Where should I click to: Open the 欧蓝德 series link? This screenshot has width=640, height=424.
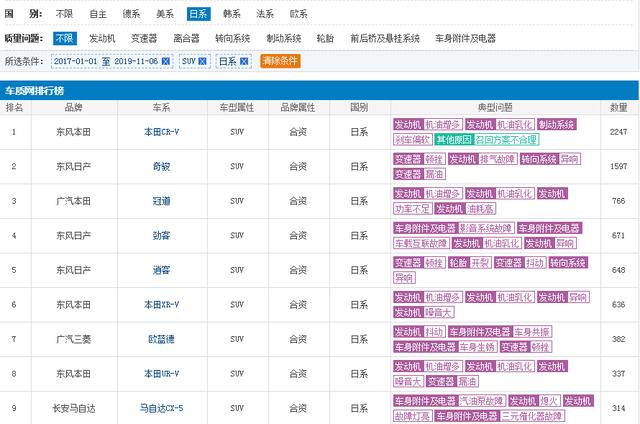point(162,339)
